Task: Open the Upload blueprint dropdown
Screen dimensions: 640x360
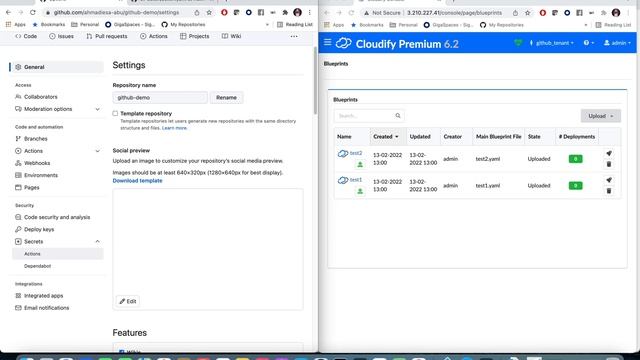Action: pyautogui.click(x=600, y=116)
